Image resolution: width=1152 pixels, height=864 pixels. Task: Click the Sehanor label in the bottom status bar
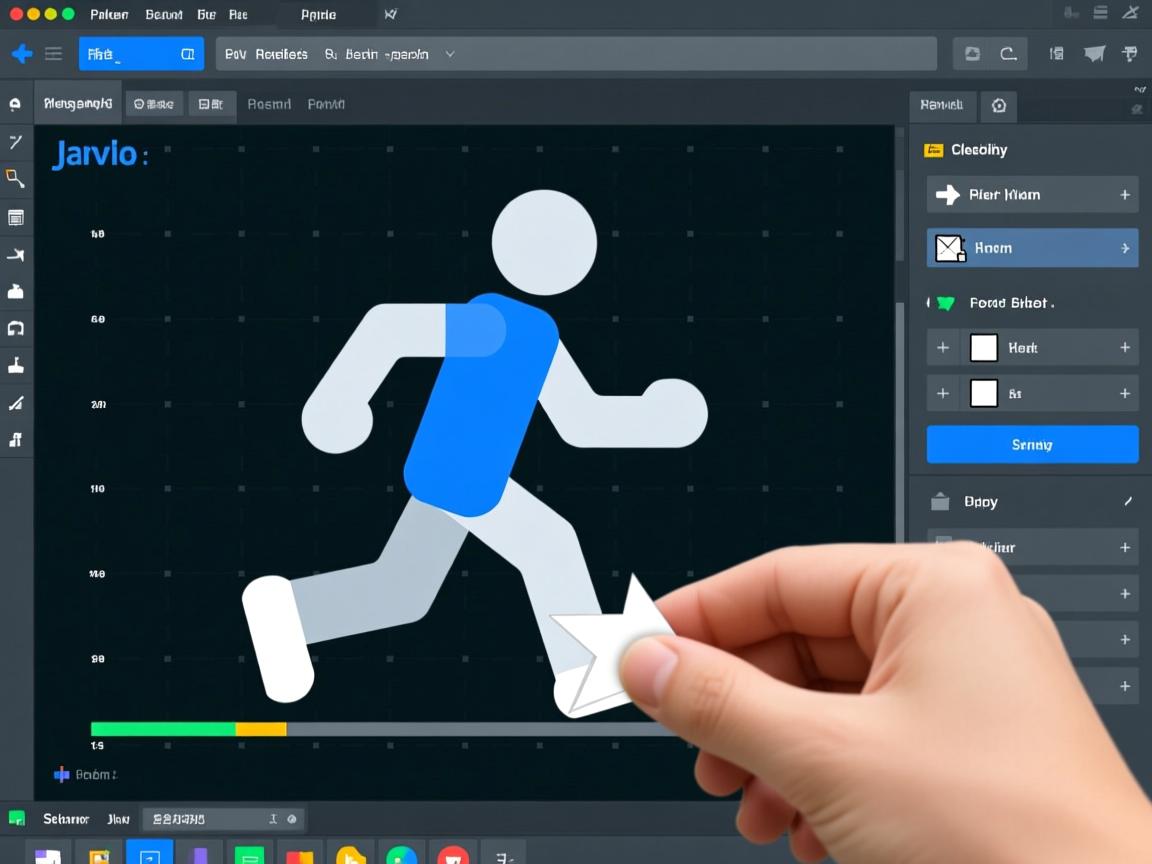(x=66, y=819)
